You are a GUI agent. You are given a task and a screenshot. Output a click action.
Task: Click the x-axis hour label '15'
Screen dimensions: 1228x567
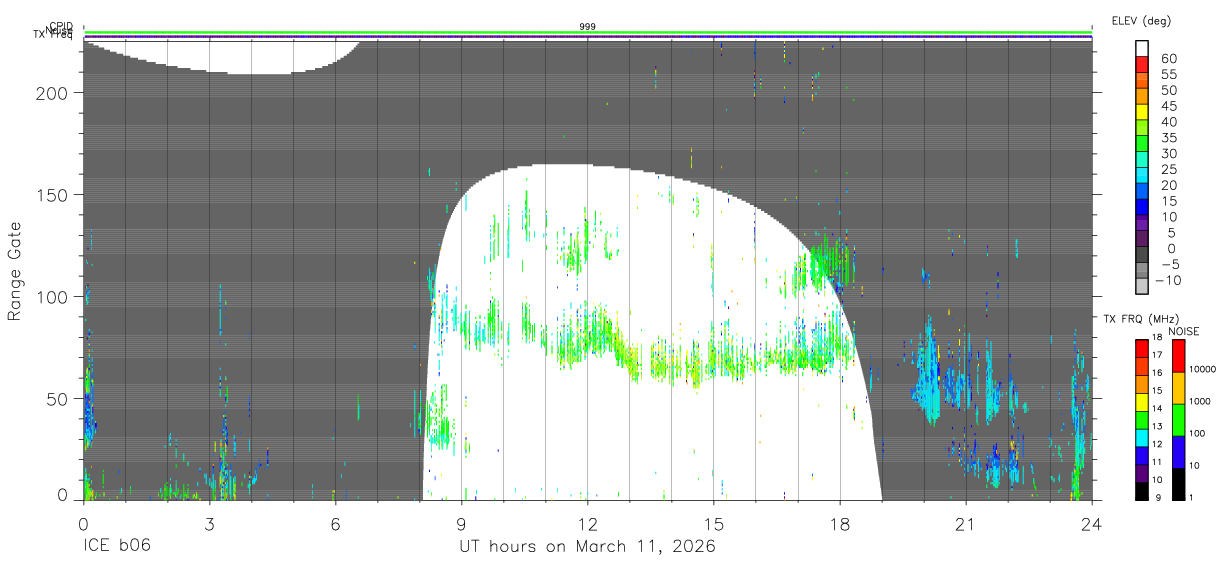(x=713, y=524)
